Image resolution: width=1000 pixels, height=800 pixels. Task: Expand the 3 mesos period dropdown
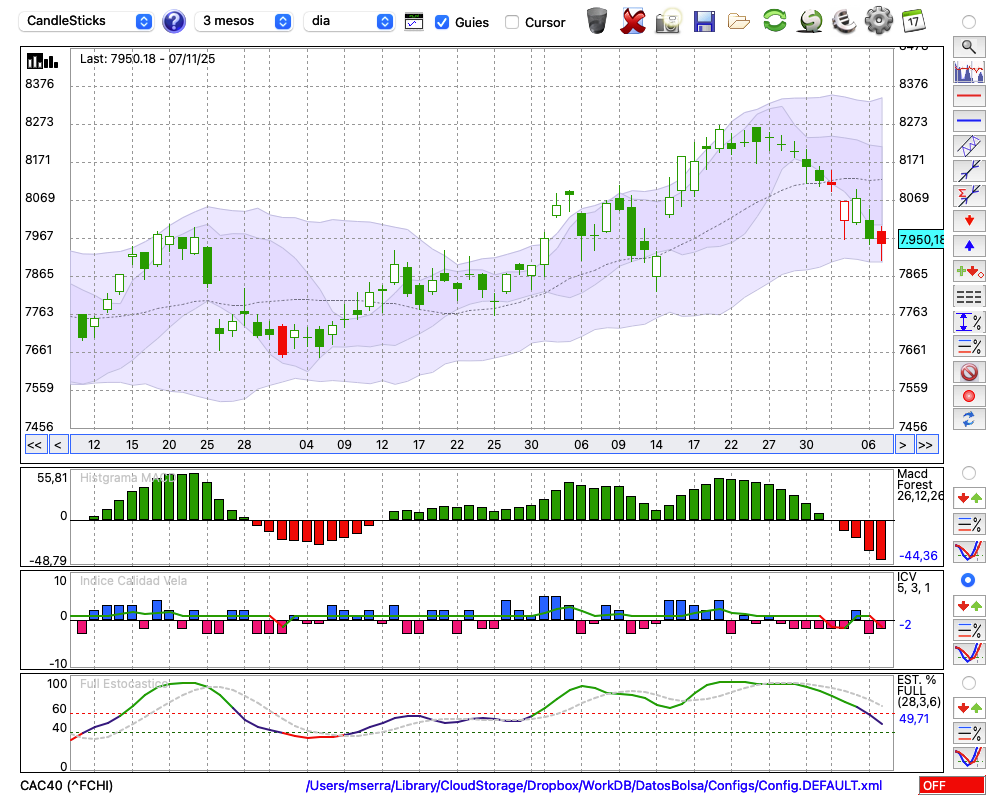244,21
